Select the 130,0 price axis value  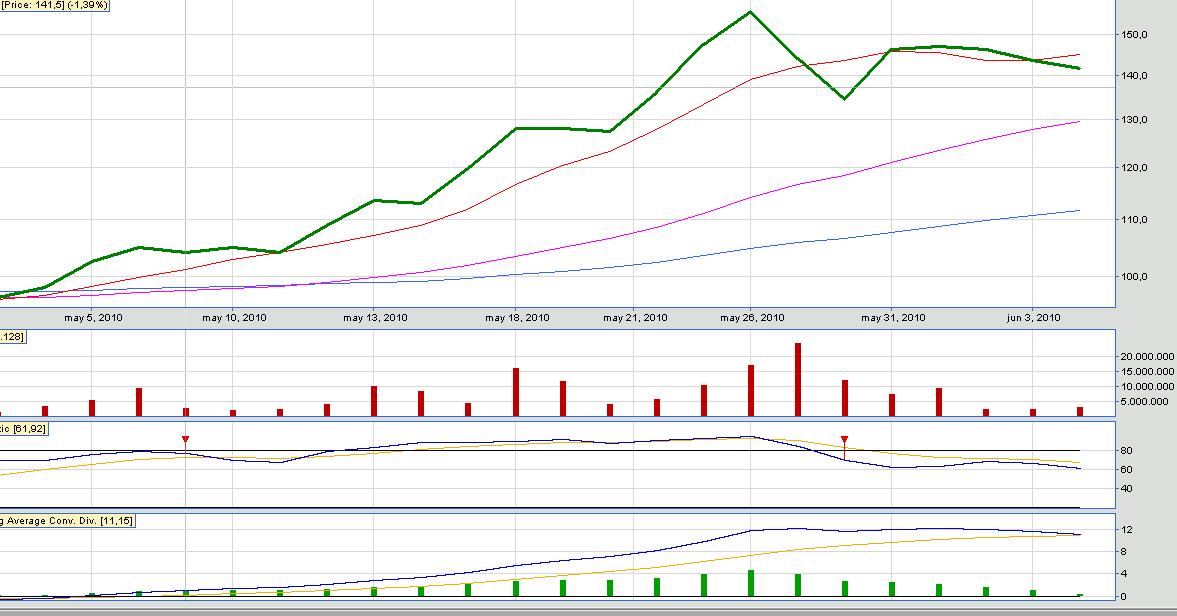pyautogui.click(x=1133, y=120)
